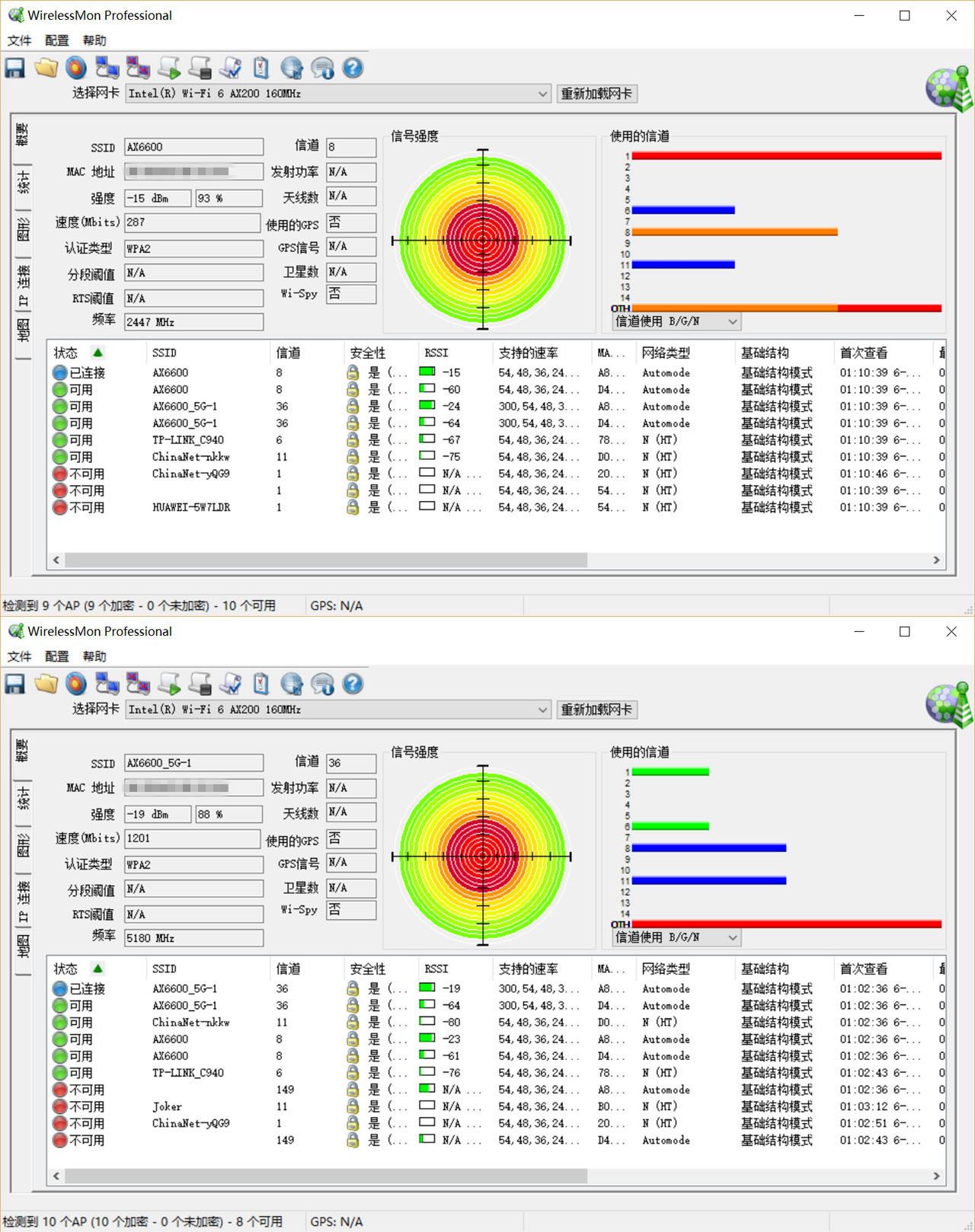Click the target options icon in the 2447 MHz window
975x1232 pixels.
coord(76,69)
